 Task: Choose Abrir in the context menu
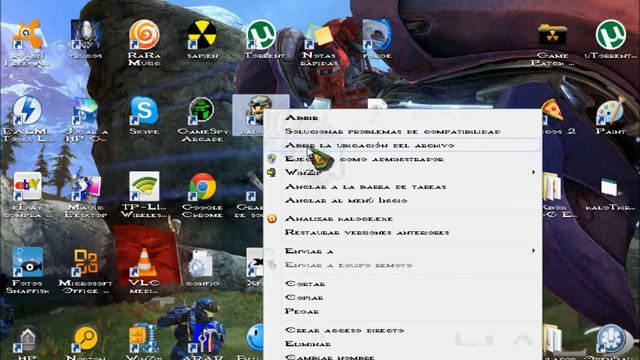tap(302, 118)
